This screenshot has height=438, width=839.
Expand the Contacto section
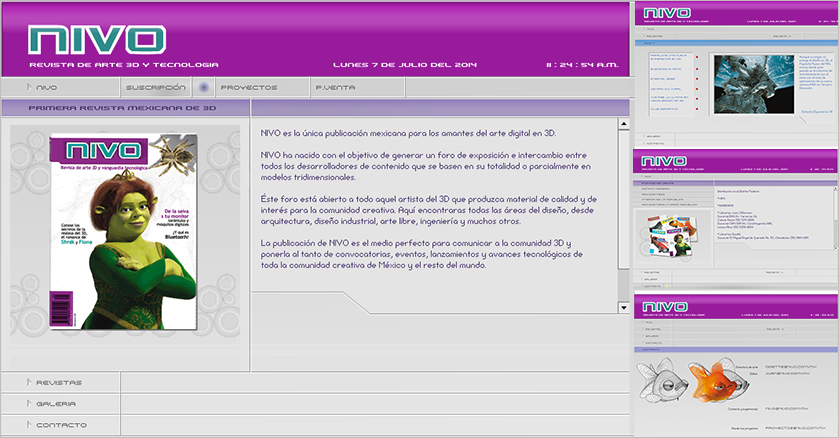coord(60,425)
